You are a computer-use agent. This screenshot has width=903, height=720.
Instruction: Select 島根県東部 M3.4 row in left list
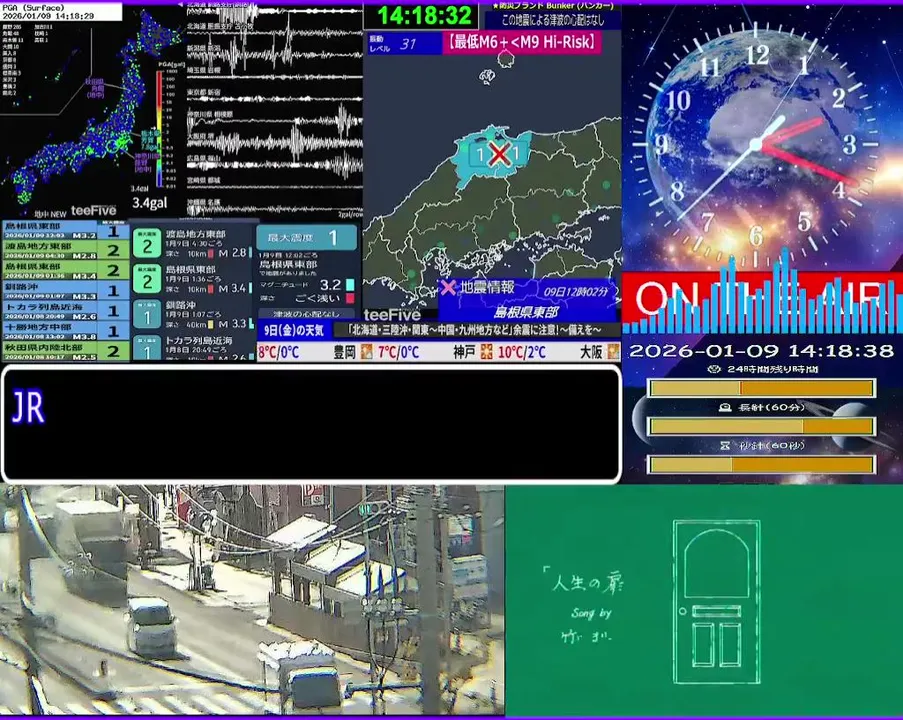[64, 271]
